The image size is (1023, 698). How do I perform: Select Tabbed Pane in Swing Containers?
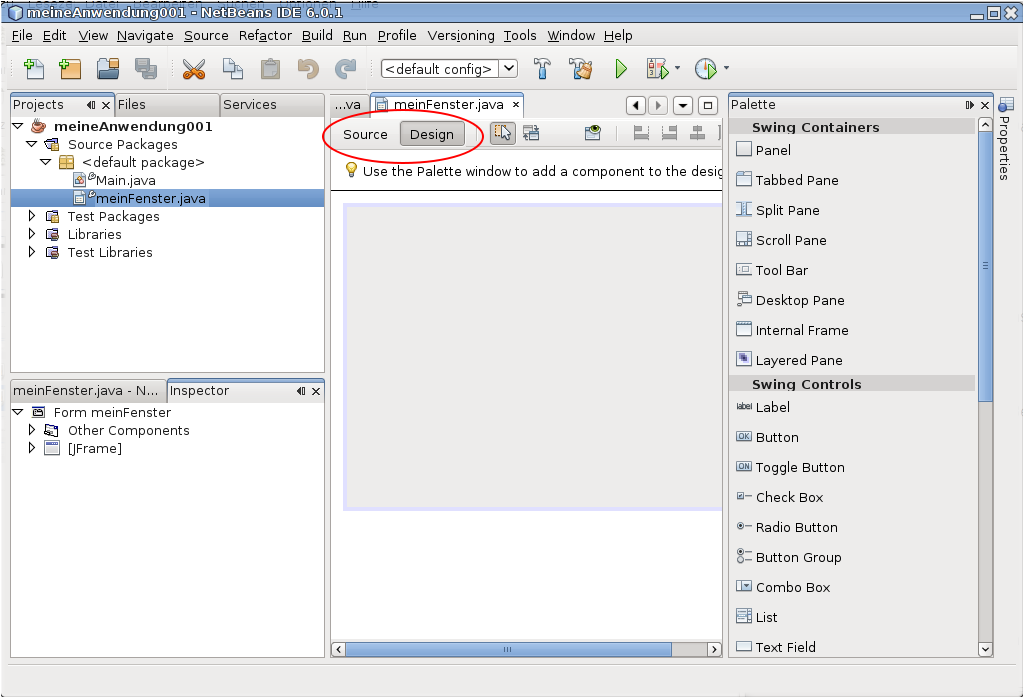[796, 180]
